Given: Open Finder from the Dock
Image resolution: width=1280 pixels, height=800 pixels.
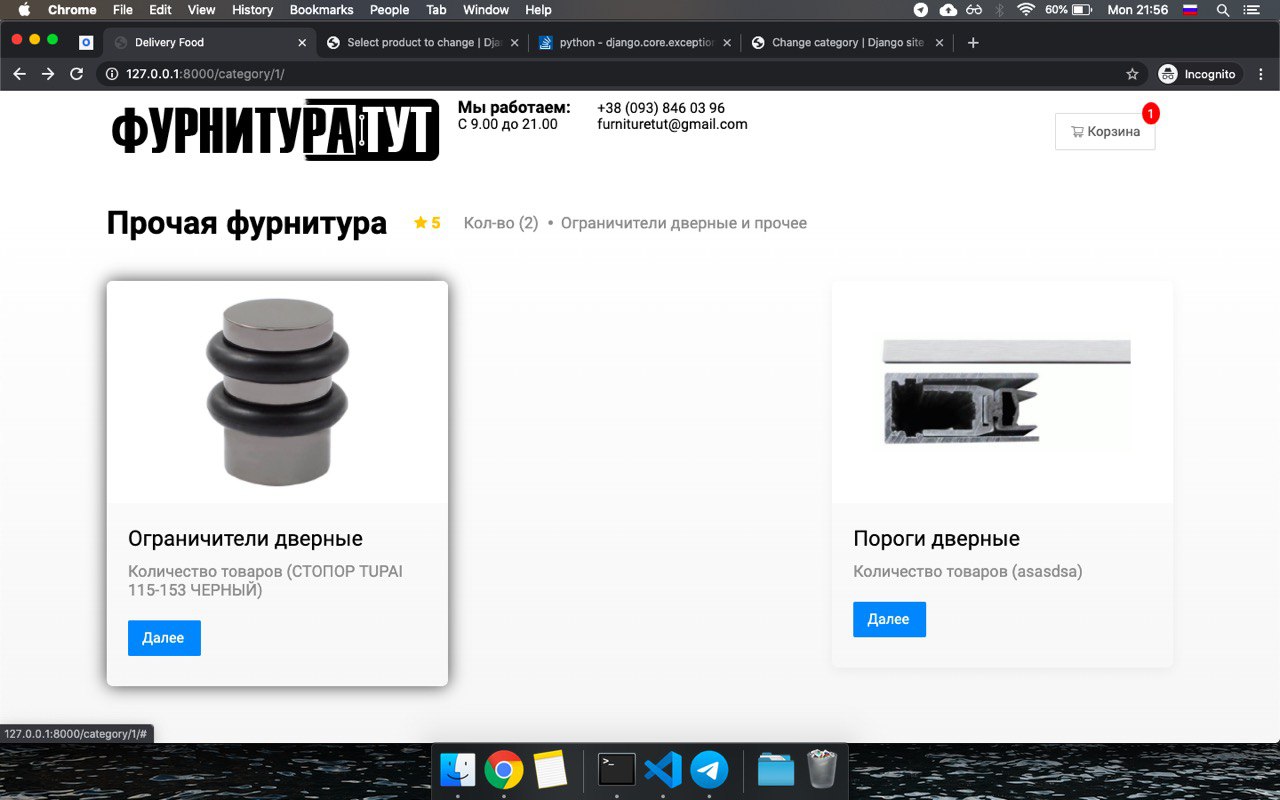Looking at the screenshot, I should (x=457, y=770).
